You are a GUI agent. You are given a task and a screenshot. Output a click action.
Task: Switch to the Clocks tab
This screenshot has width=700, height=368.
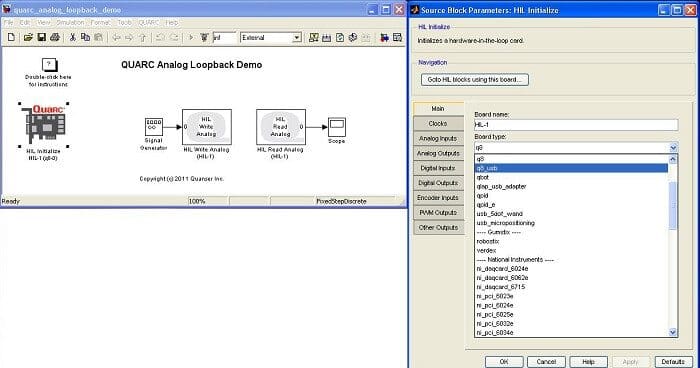click(438, 124)
